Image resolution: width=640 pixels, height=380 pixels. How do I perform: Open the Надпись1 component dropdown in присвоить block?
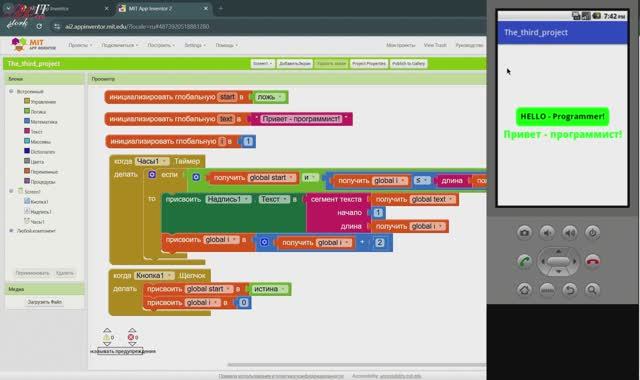click(x=228, y=199)
